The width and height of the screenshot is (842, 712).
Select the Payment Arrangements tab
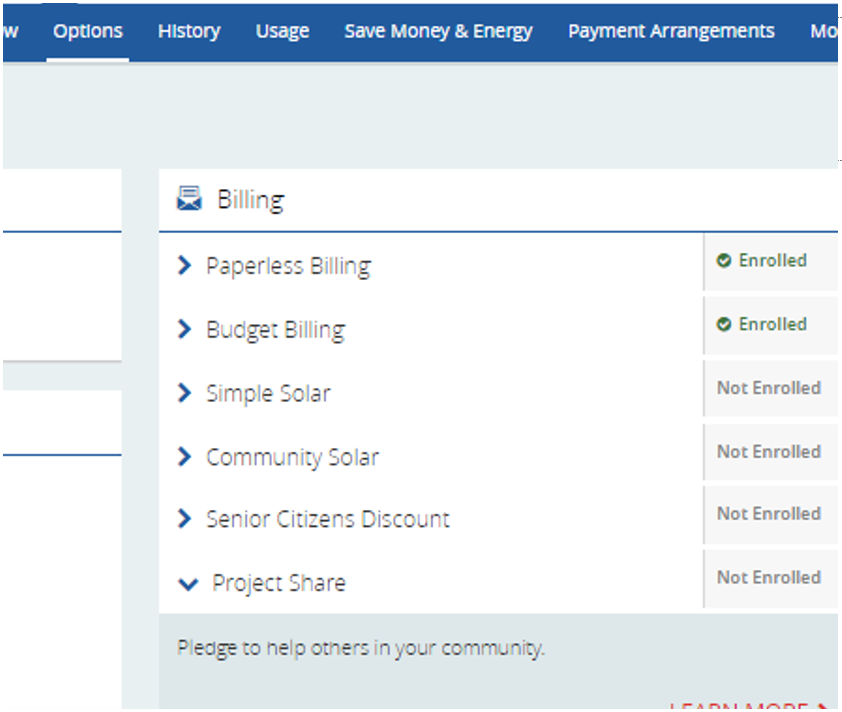(671, 31)
